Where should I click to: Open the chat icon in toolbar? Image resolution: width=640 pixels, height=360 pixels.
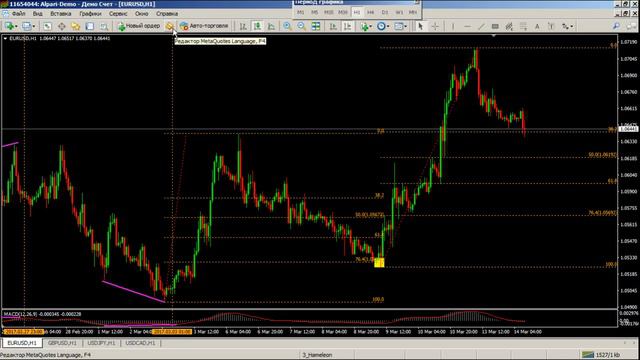click(631, 26)
